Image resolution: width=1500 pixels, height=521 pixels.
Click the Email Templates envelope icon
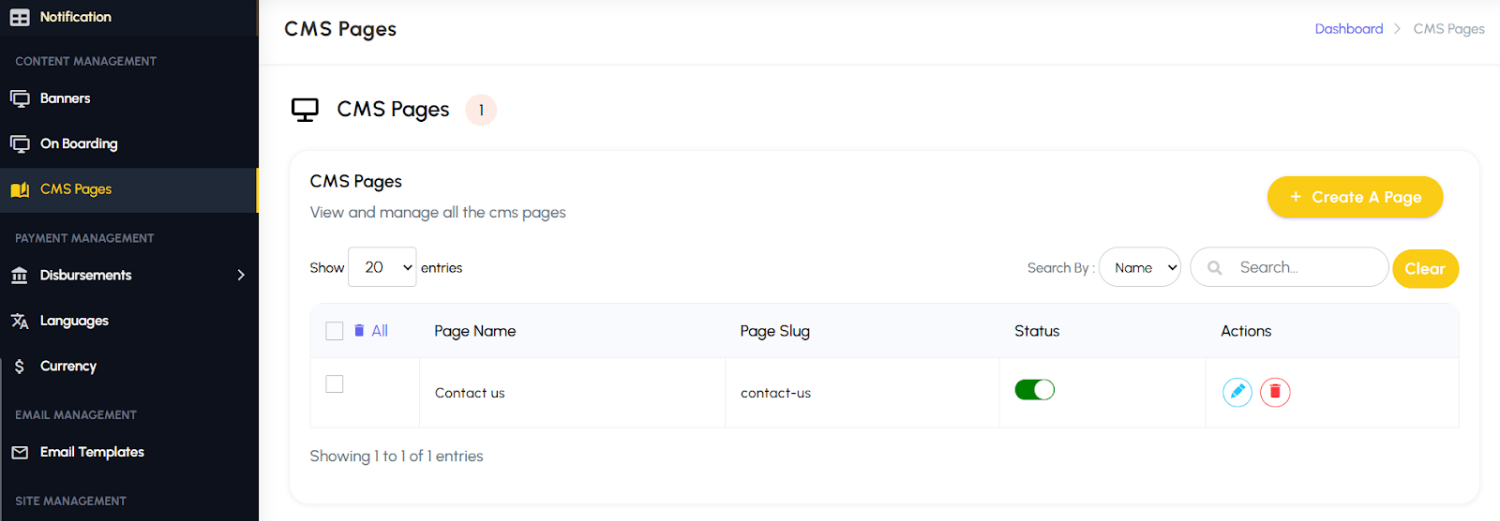(20, 452)
